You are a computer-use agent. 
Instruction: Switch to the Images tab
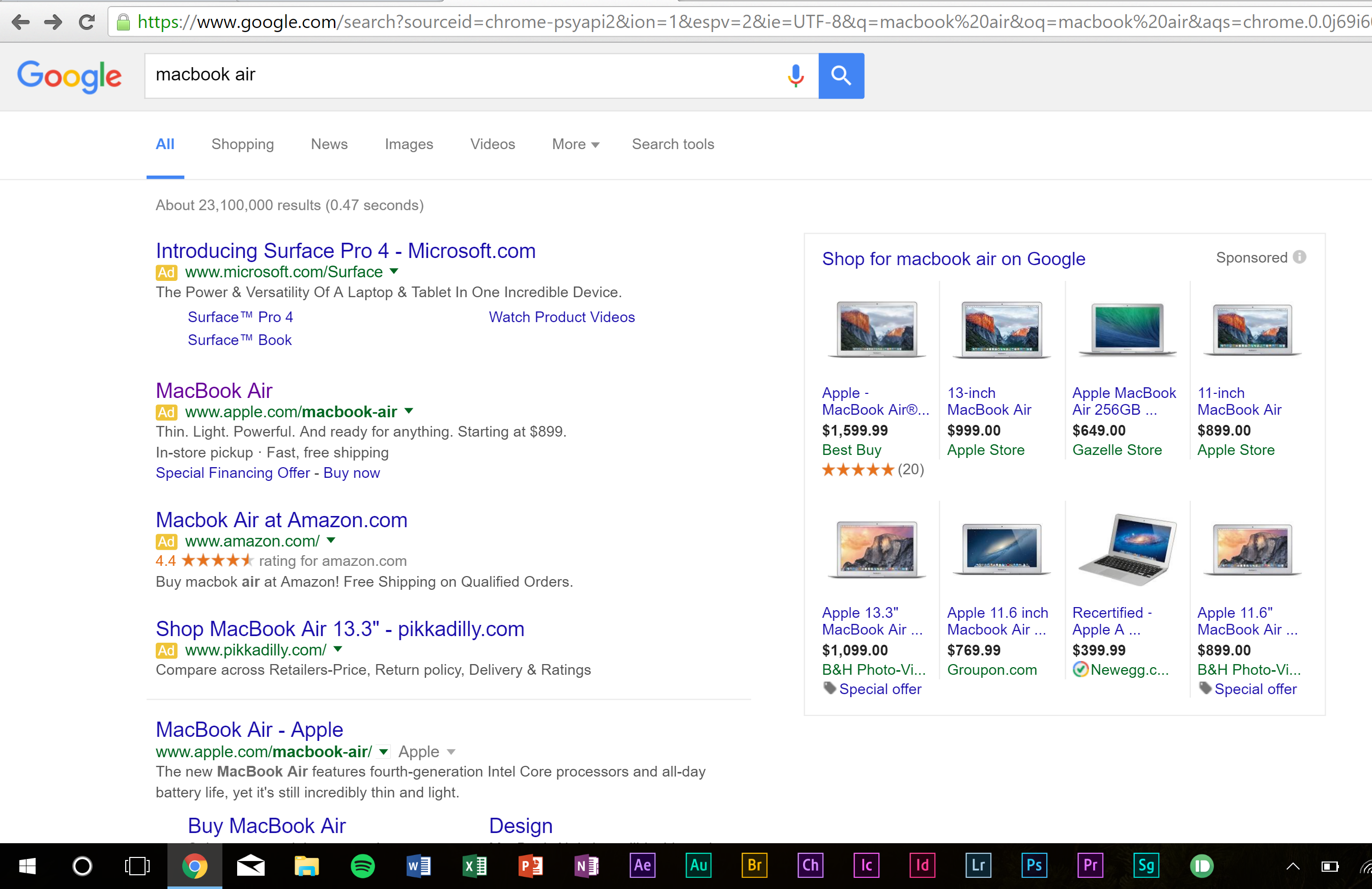[409, 144]
